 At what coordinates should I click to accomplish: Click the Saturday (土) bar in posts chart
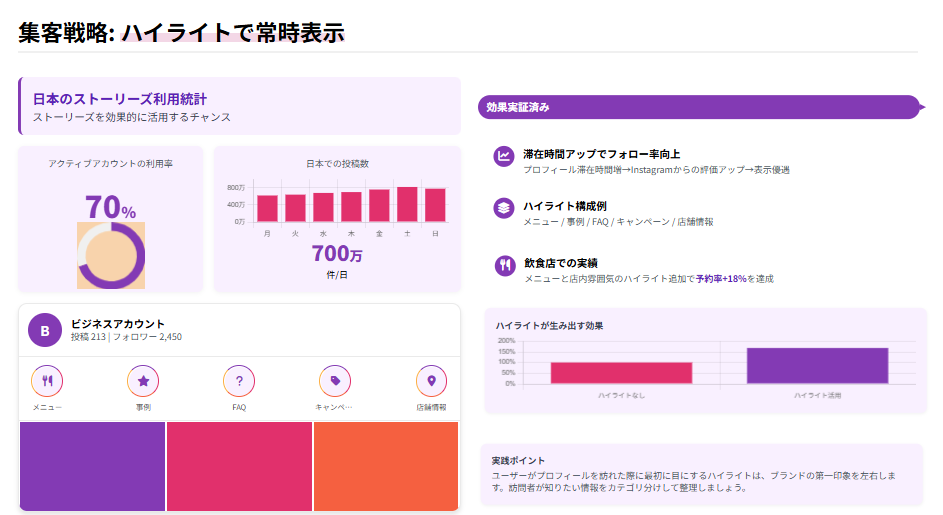pos(407,204)
